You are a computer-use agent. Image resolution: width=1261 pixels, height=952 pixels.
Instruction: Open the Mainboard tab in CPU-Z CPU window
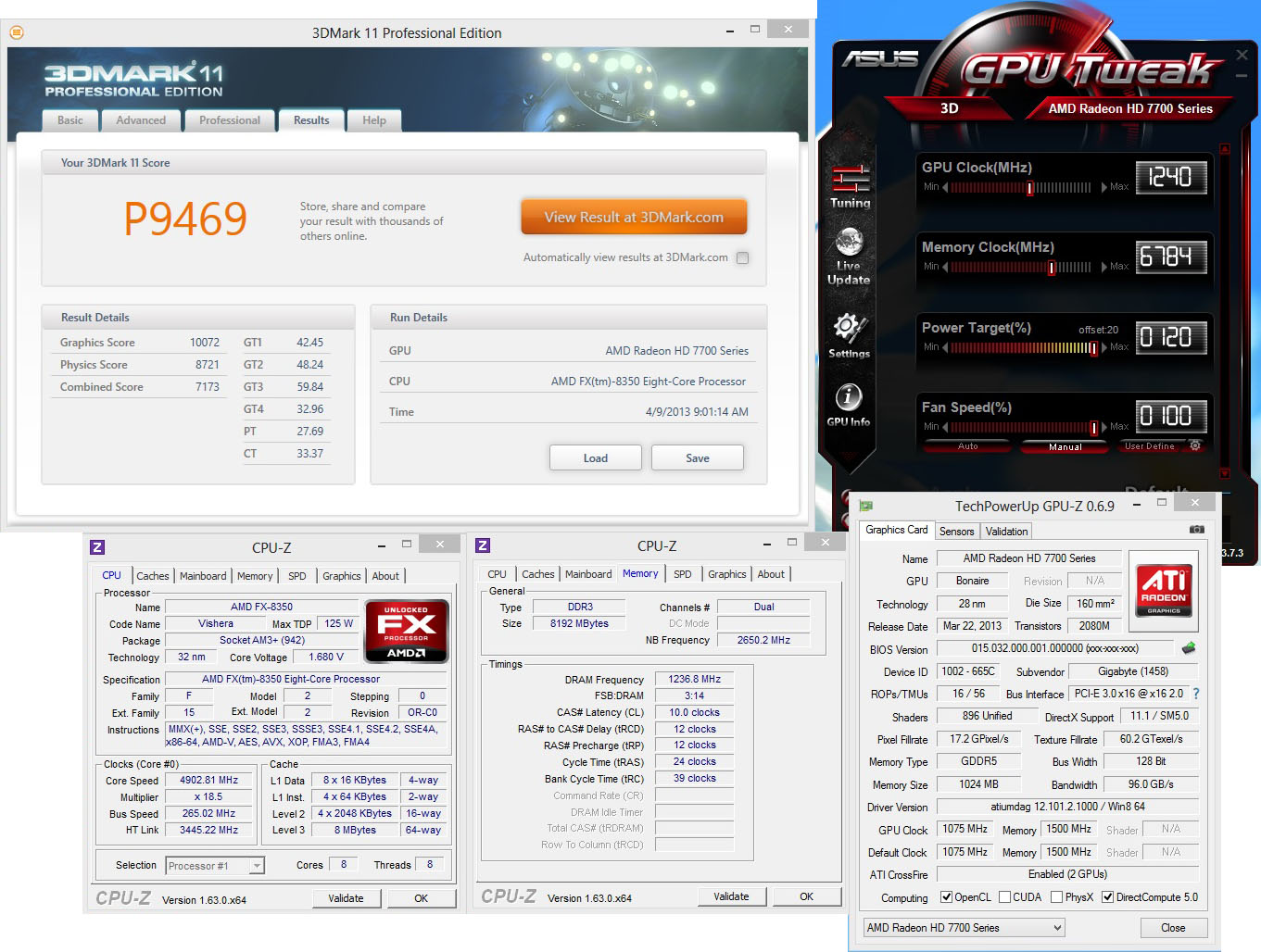point(203,576)
